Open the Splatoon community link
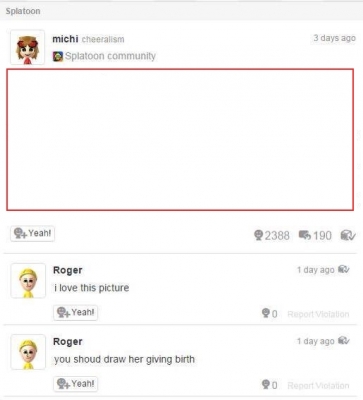363x400 pixels. pyautogui.click(x=110, y=56)
